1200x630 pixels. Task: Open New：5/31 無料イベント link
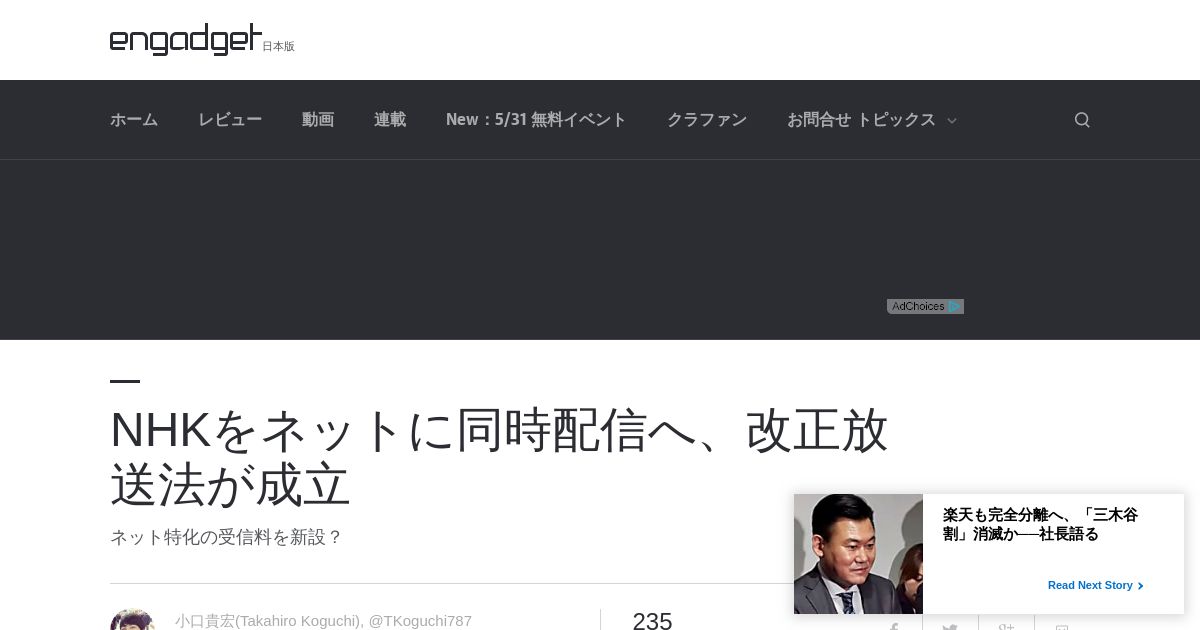pos(536,120)
